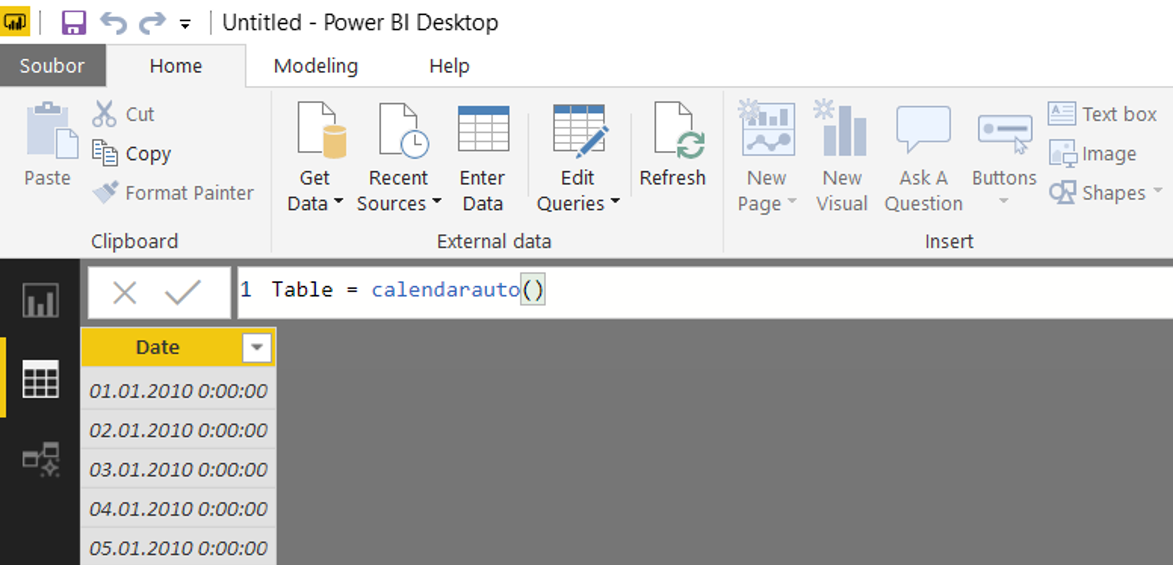Image resolution: width=1173 pixels, height=565 pixels.
Task: Select the cell 01.01.2010 0:00:00
Action: click(x=178, y=391)
